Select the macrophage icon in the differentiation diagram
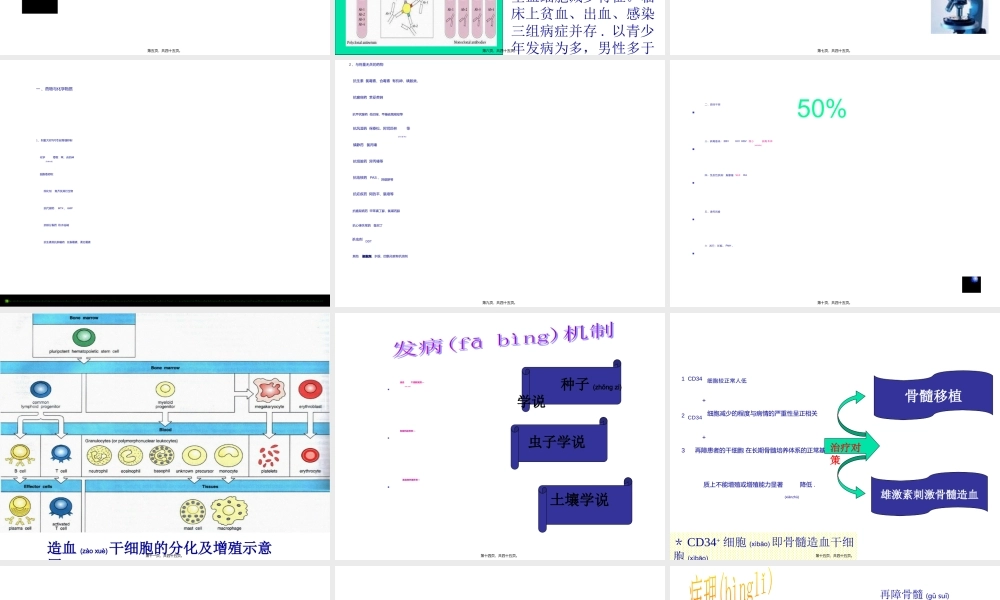Image resolution: width=1000 pixels, height=600 pixels. (228, 511)
